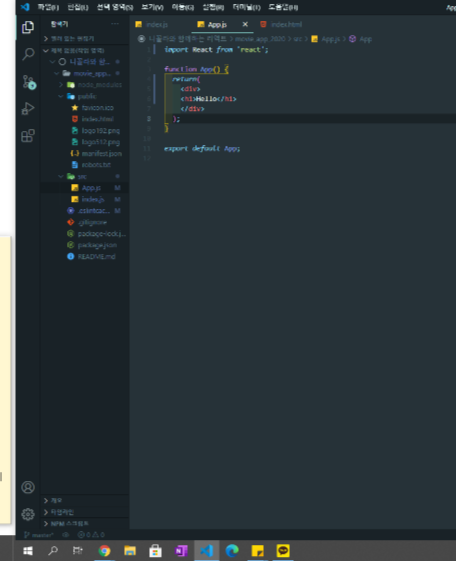This screenshot has width=456, height=561.
Task: Open package-lock.json in the tree
Action: pos(84,234)
